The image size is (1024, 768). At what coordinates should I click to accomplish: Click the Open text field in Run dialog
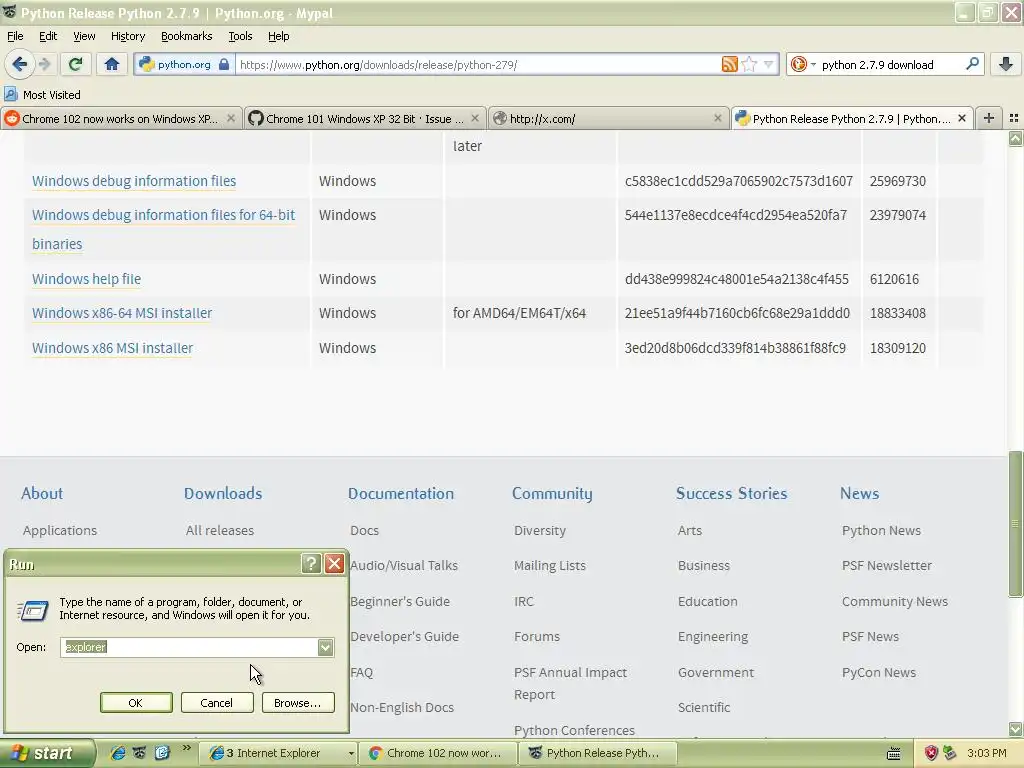pyautogui.click(x=189, y=647)
